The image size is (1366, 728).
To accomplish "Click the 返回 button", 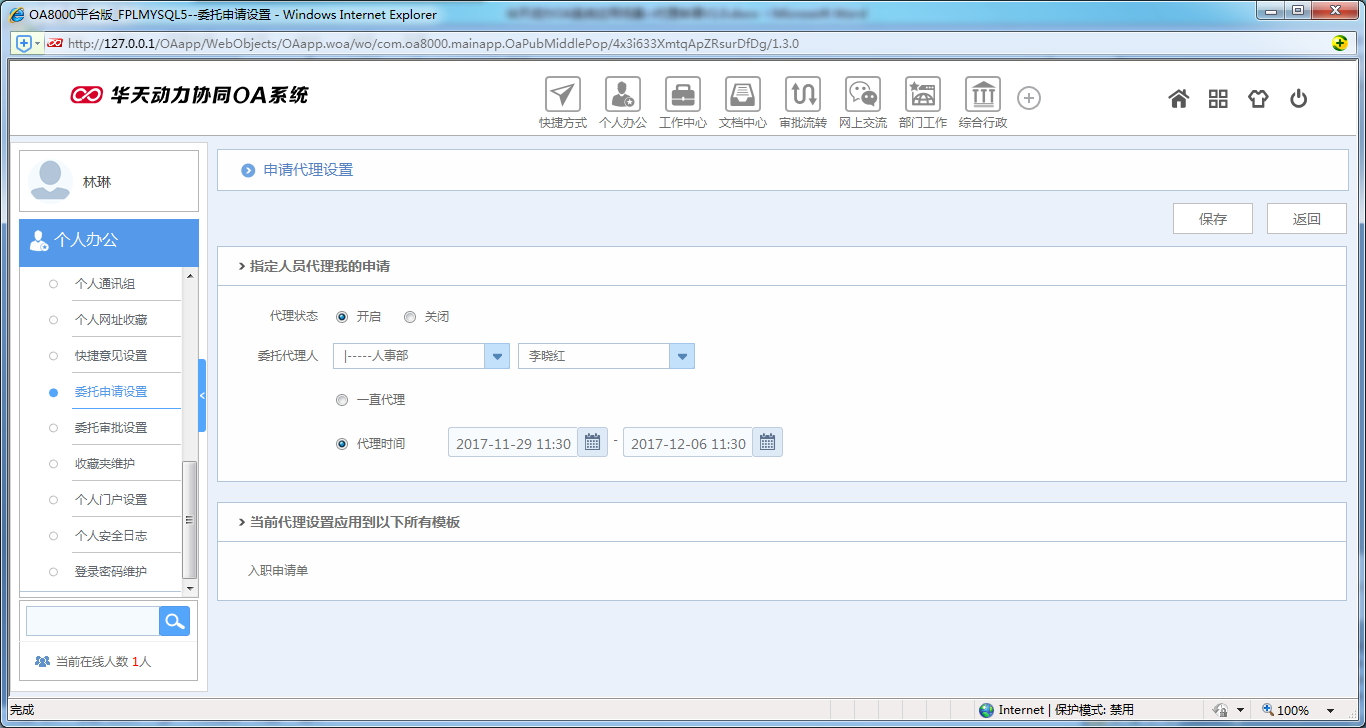I will 1306,219.
